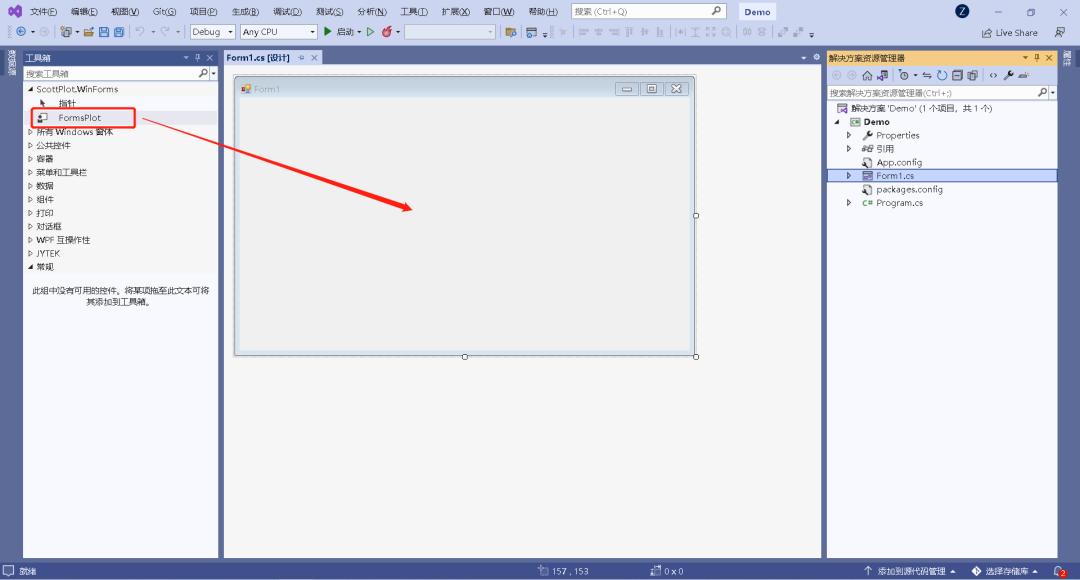The width and height of the screenshot is (1080, 580).
Task: Click Collapse All icon in Solution Explorer
Action: coord(957,75)
